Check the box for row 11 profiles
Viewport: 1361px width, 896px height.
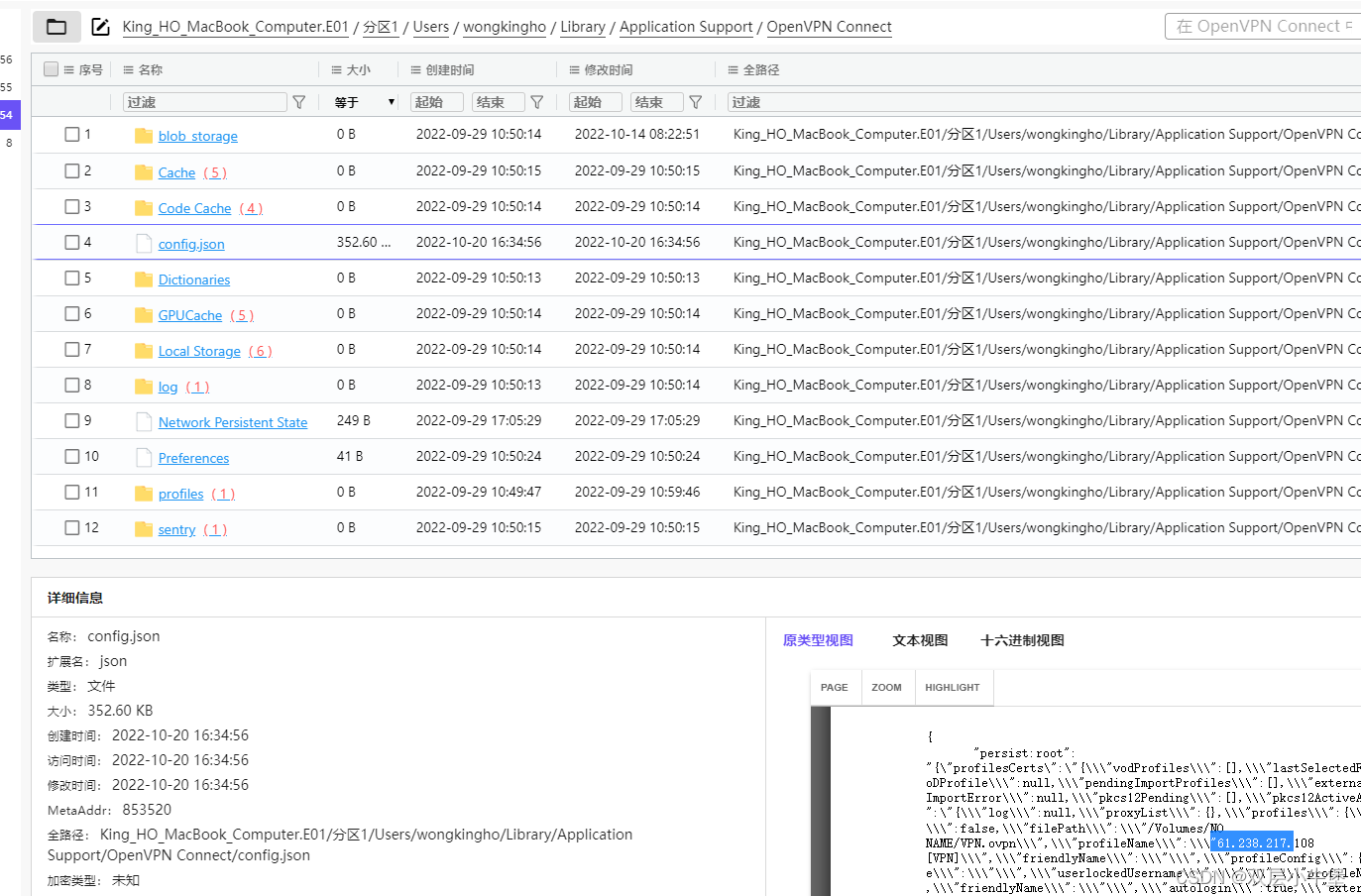click(72, 492)
